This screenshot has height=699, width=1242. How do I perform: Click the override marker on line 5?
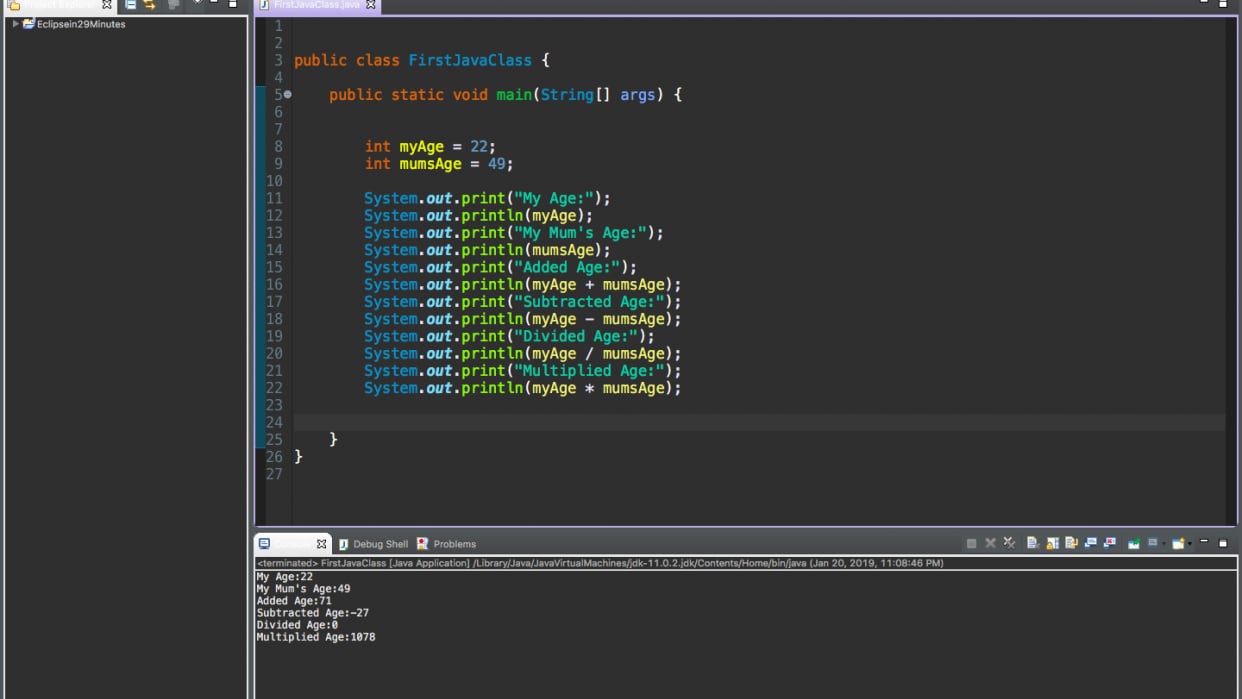coord(287,94)
